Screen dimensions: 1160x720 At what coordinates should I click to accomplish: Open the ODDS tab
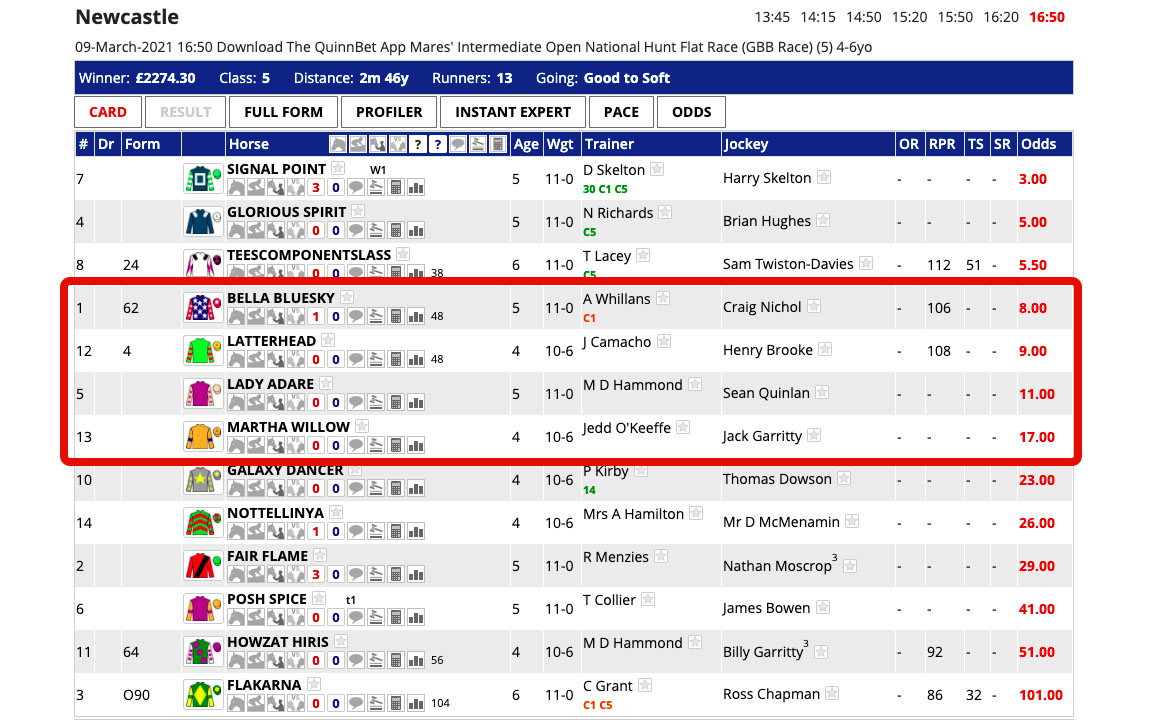692,112
